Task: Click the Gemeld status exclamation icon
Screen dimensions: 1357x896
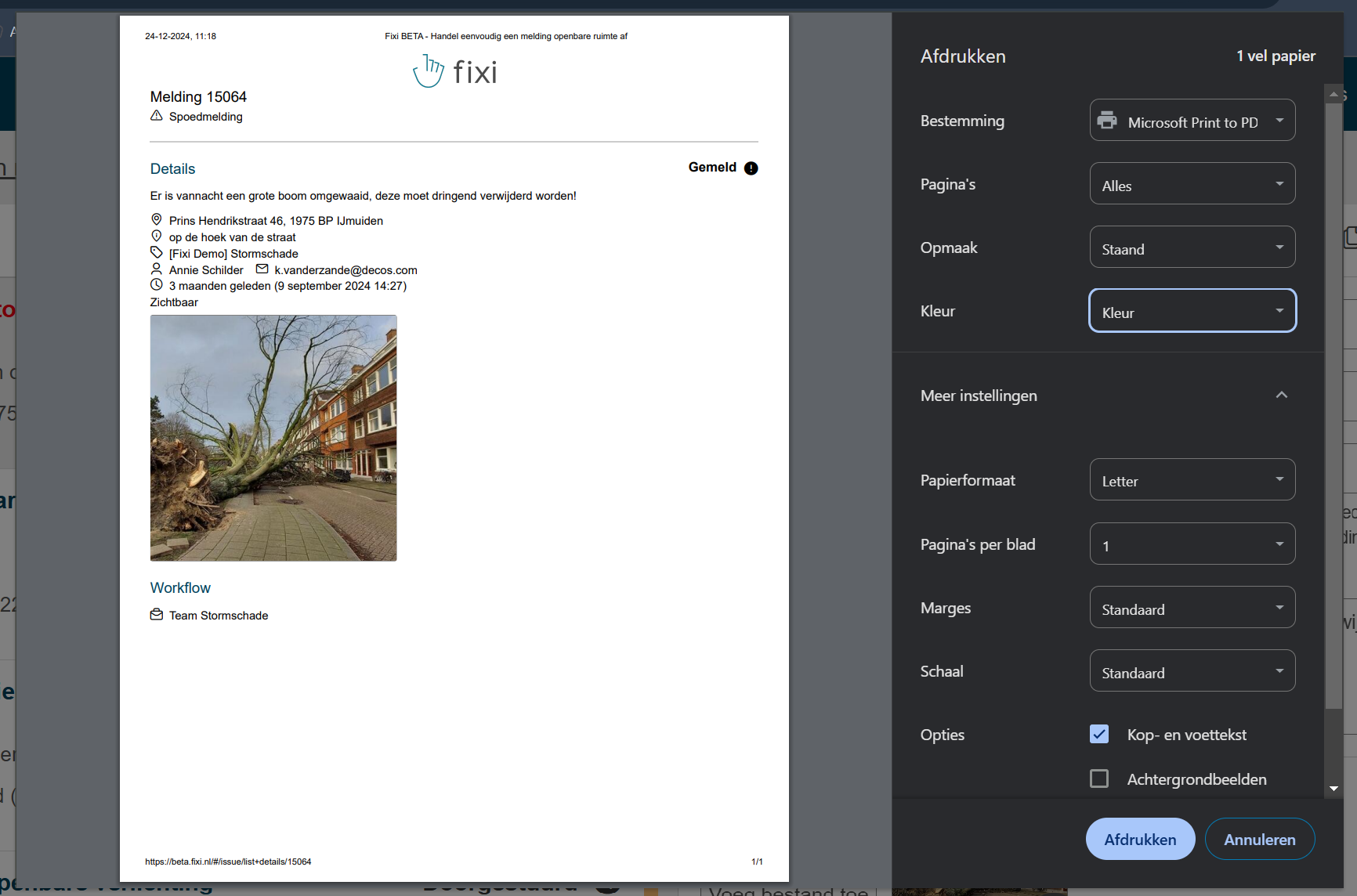Action: (751, 168)
